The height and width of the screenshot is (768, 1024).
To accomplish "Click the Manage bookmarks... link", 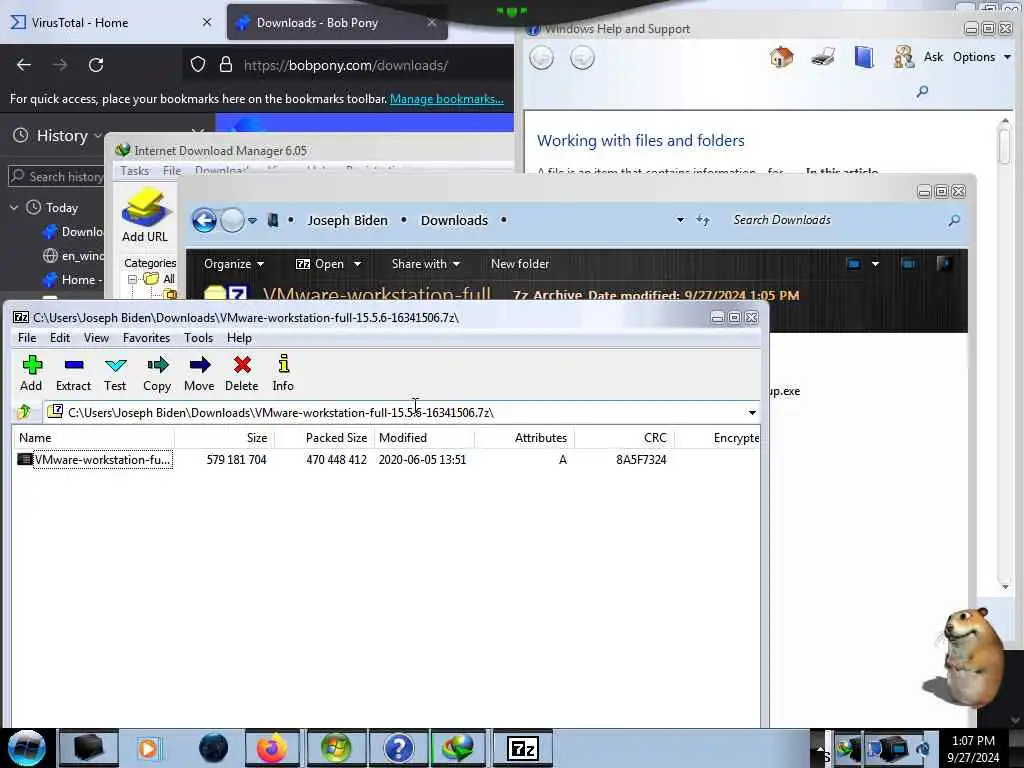I will click(x=447, y=99).
